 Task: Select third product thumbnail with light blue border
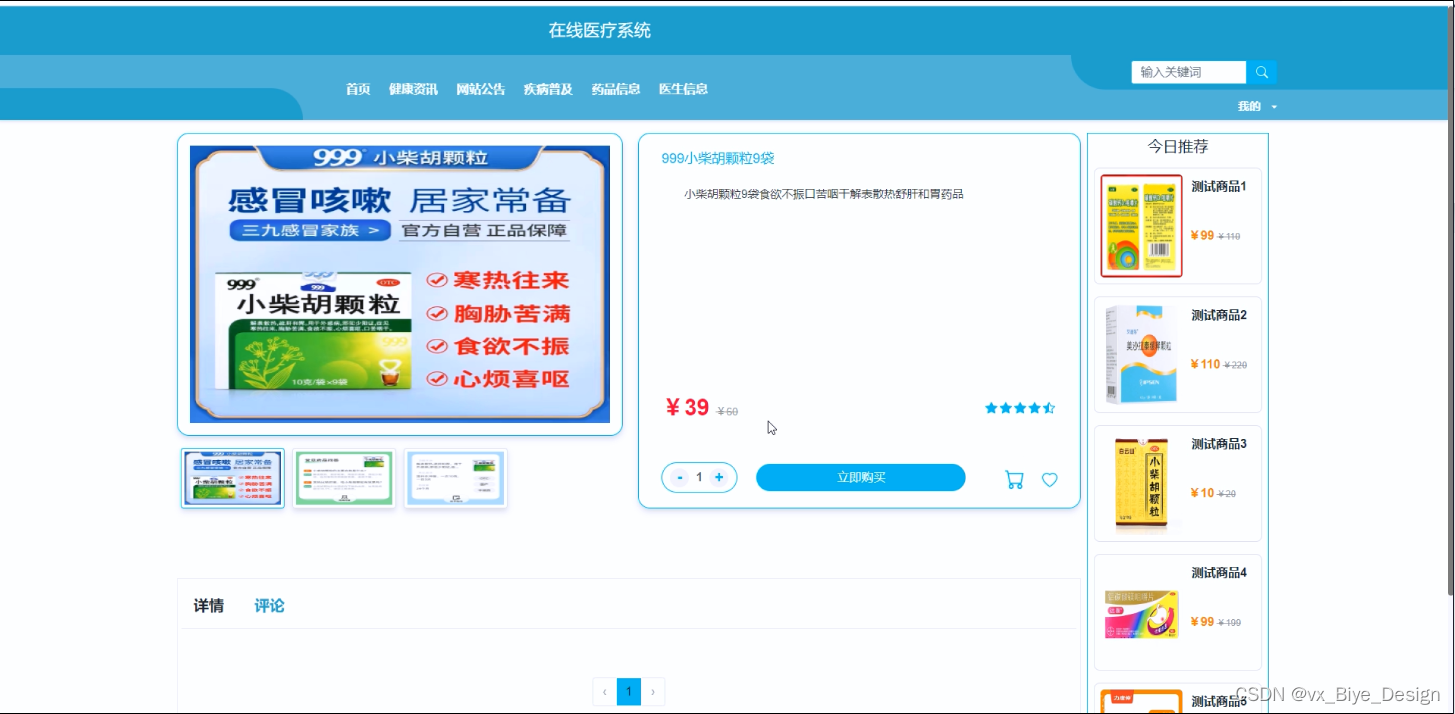[x=456, y=478]
